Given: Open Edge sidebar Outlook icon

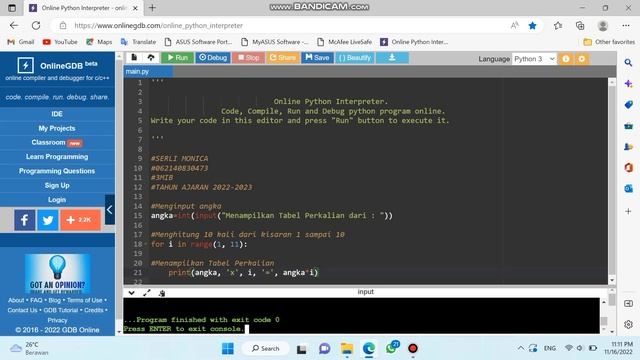Looking at the screenshot, I should tap(628, 188).
